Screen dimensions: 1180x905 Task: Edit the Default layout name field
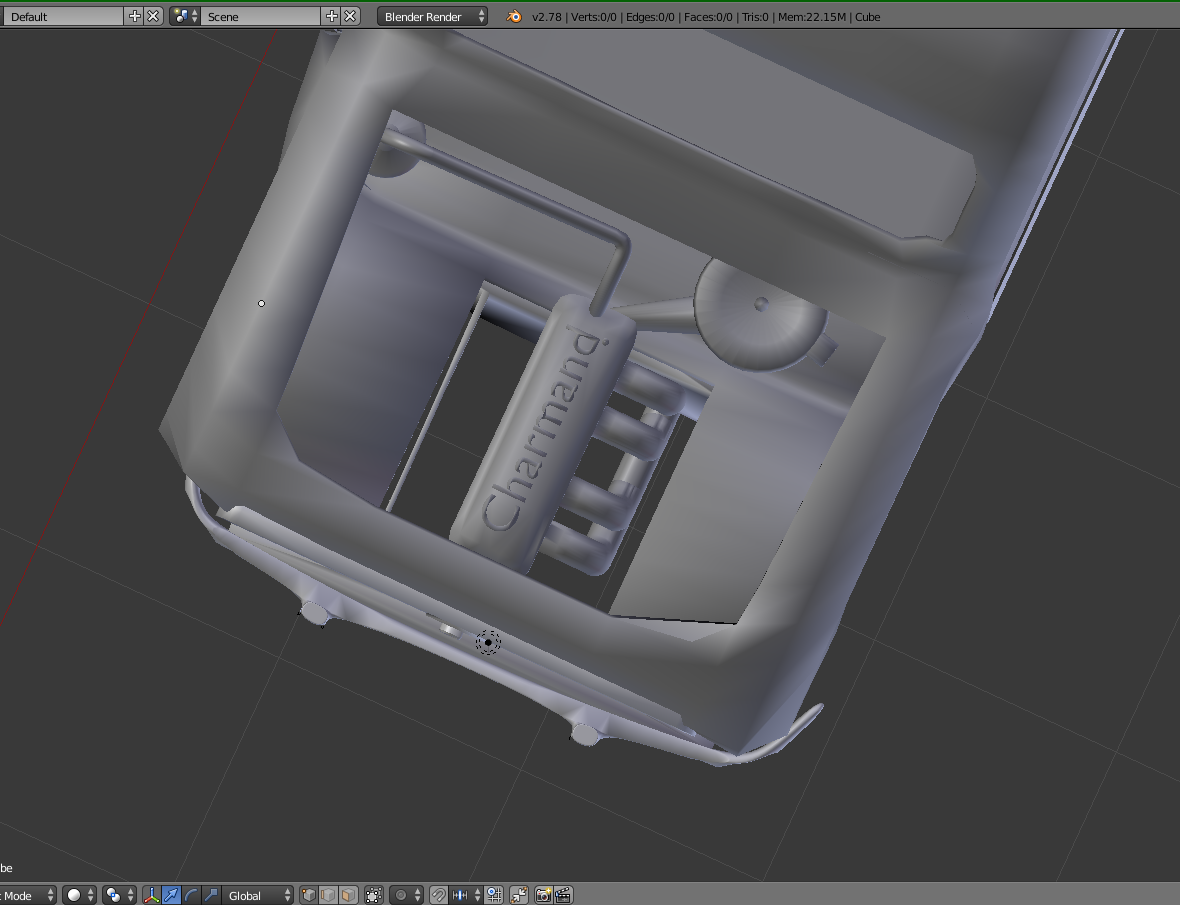pos(62,16)
